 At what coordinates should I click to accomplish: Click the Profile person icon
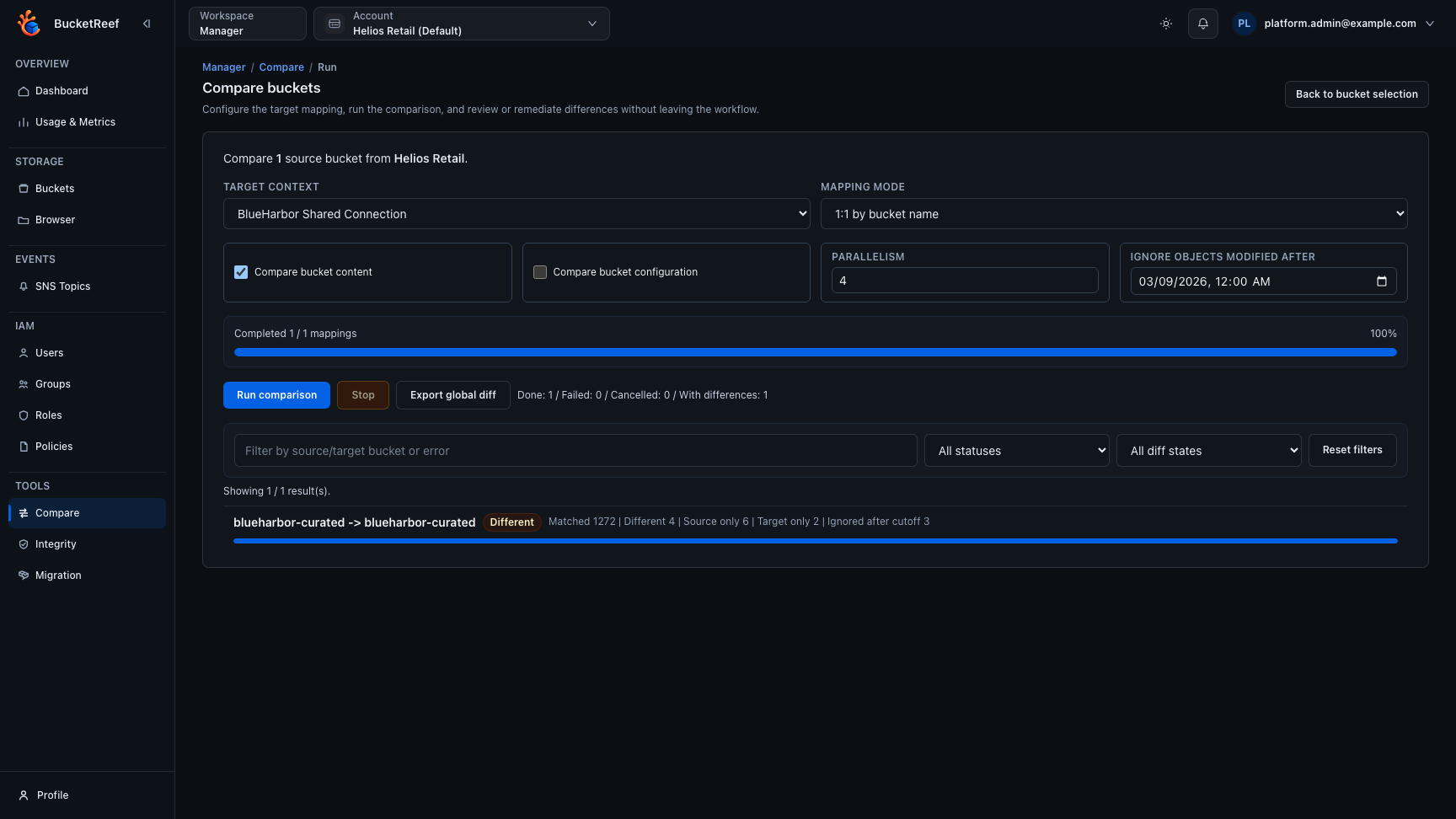point(24,795)
